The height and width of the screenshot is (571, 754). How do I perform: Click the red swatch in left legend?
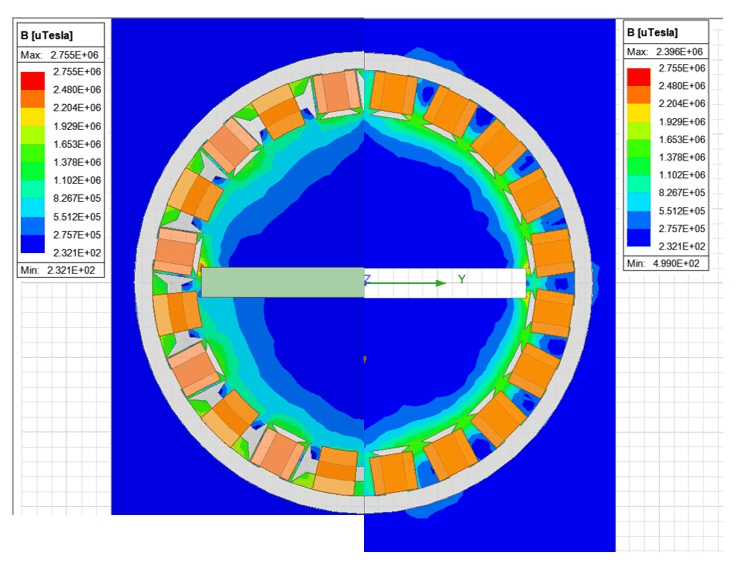click(x=33, y=81)
